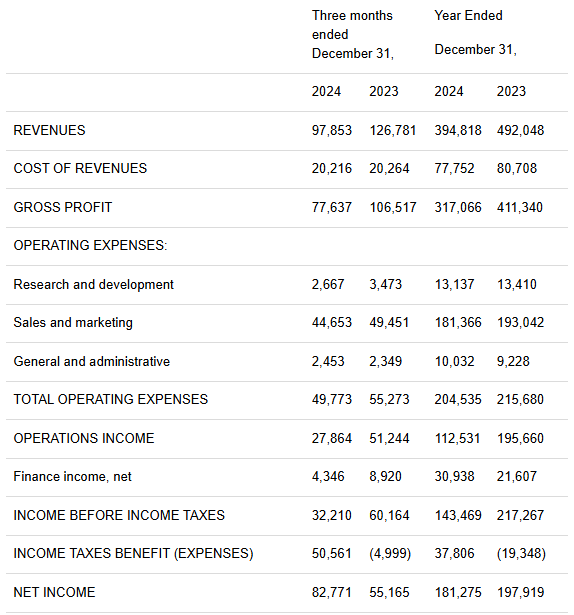Select TOTAL OPERATING EXPENSES label
Viewport: 574px width, 615px height.
point(111,399)
